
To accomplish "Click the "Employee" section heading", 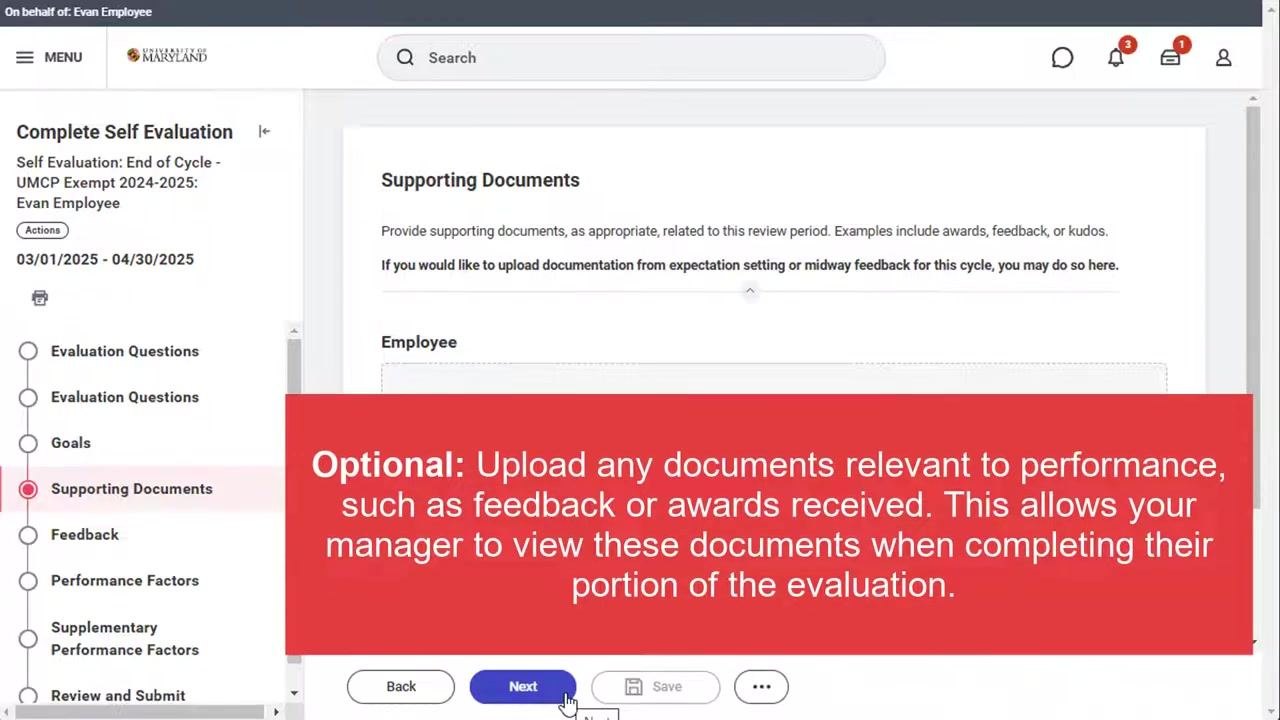I will point(419,342).
